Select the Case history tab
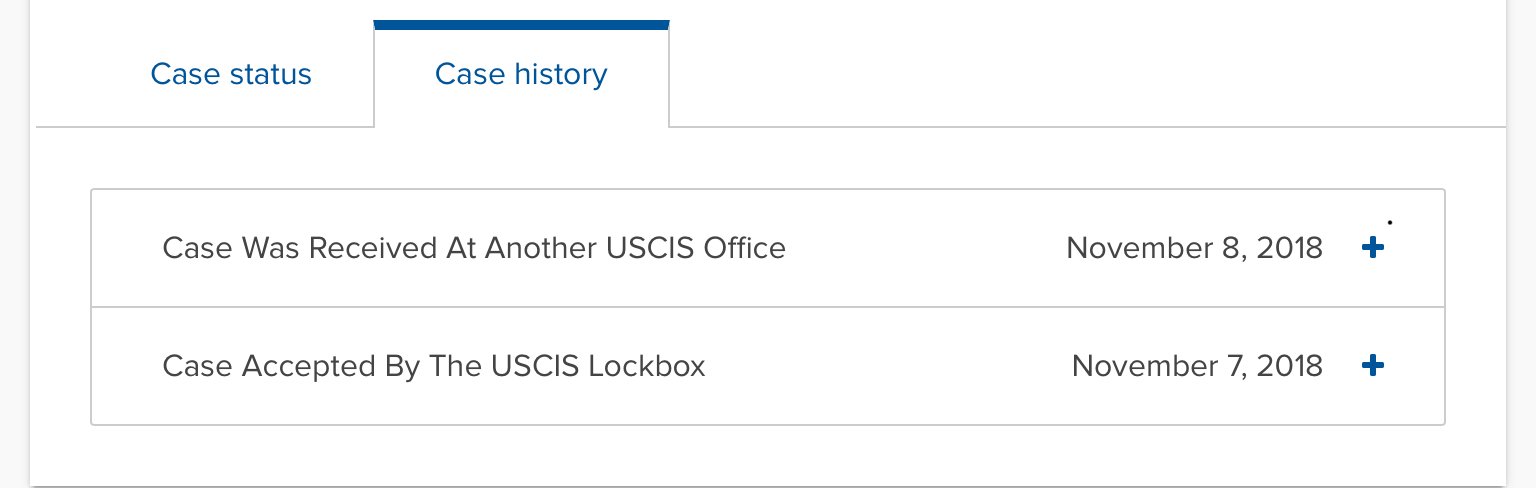1536x488 pixels. pos(521,75)
